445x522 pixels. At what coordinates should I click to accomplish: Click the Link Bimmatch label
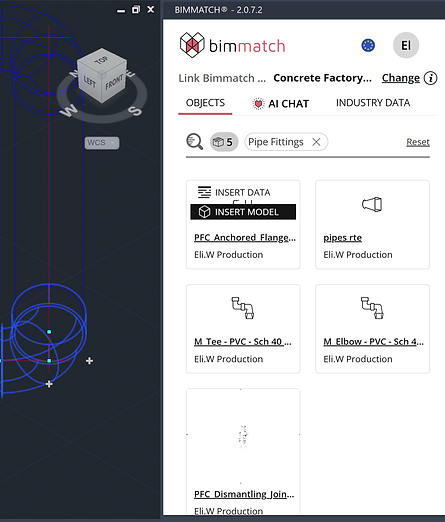pyautogui.click(x=222, y=78)
